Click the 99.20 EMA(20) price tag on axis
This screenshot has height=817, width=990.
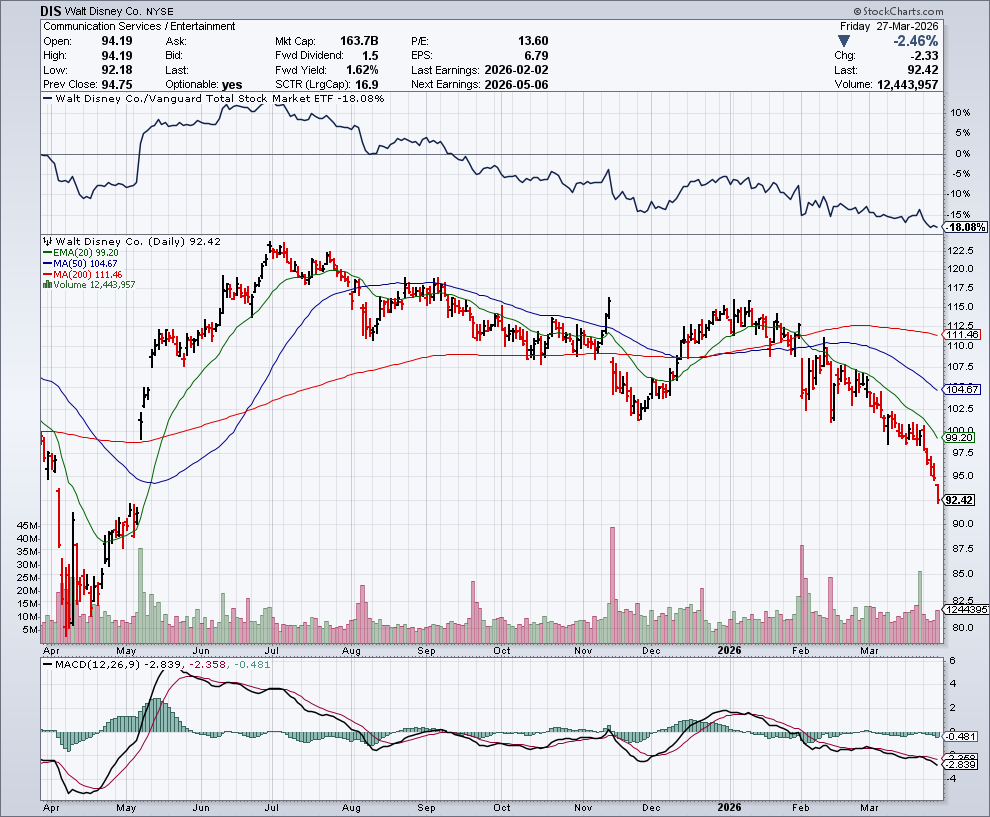point(958,437)
